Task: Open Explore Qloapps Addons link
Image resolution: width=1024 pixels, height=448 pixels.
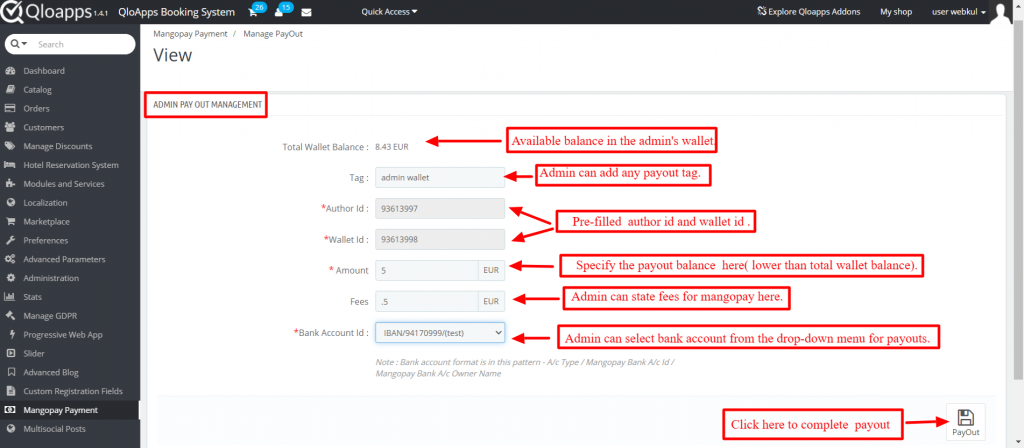Action: click(x=808, y=12)
